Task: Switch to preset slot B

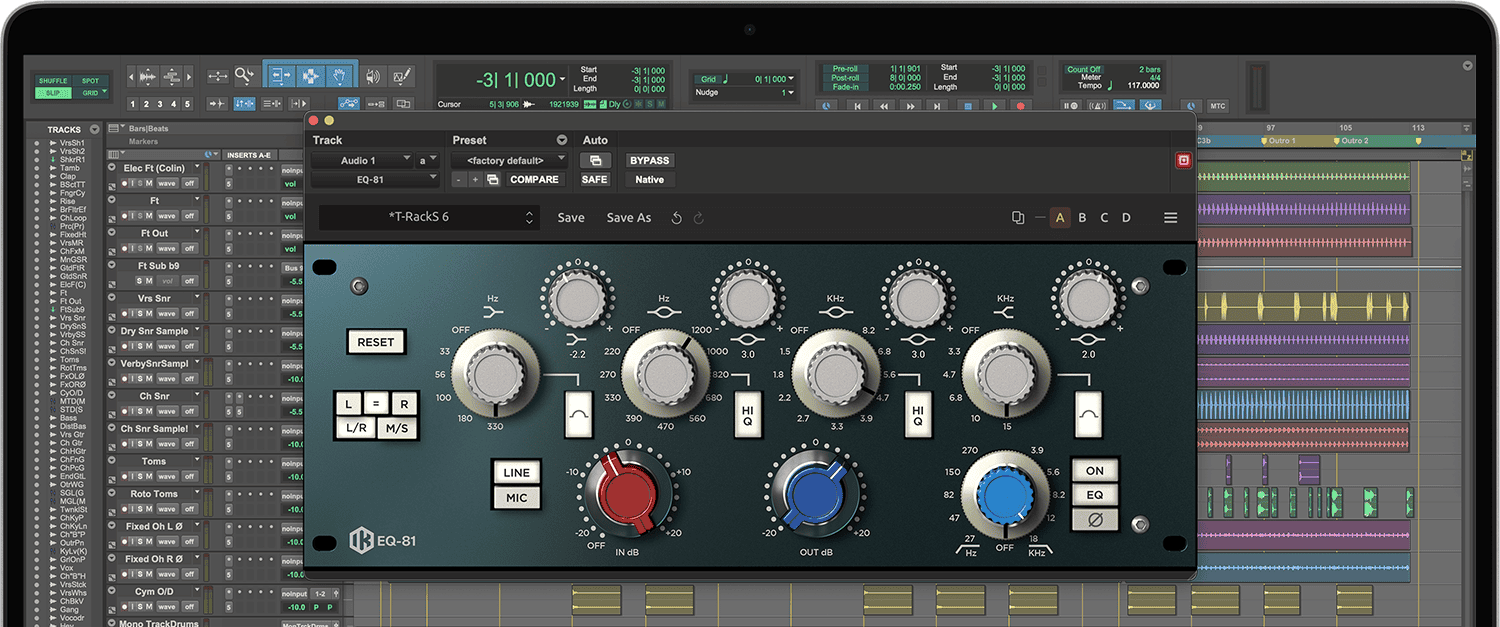Action: 1082,216
